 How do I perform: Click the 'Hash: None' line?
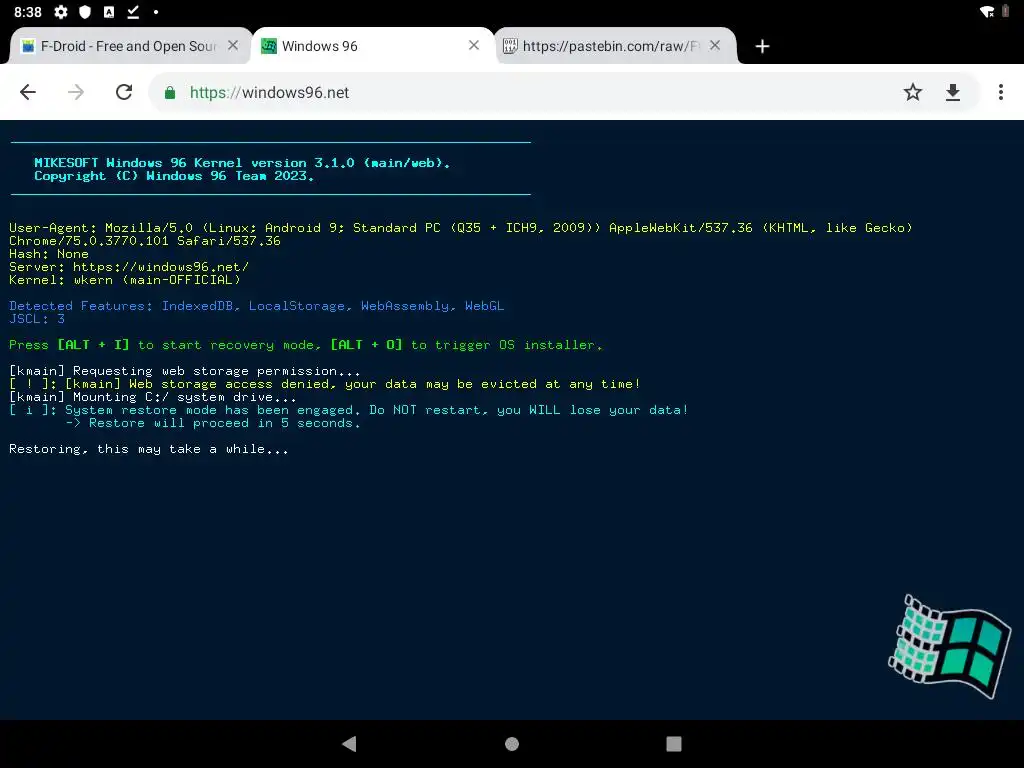49,253
